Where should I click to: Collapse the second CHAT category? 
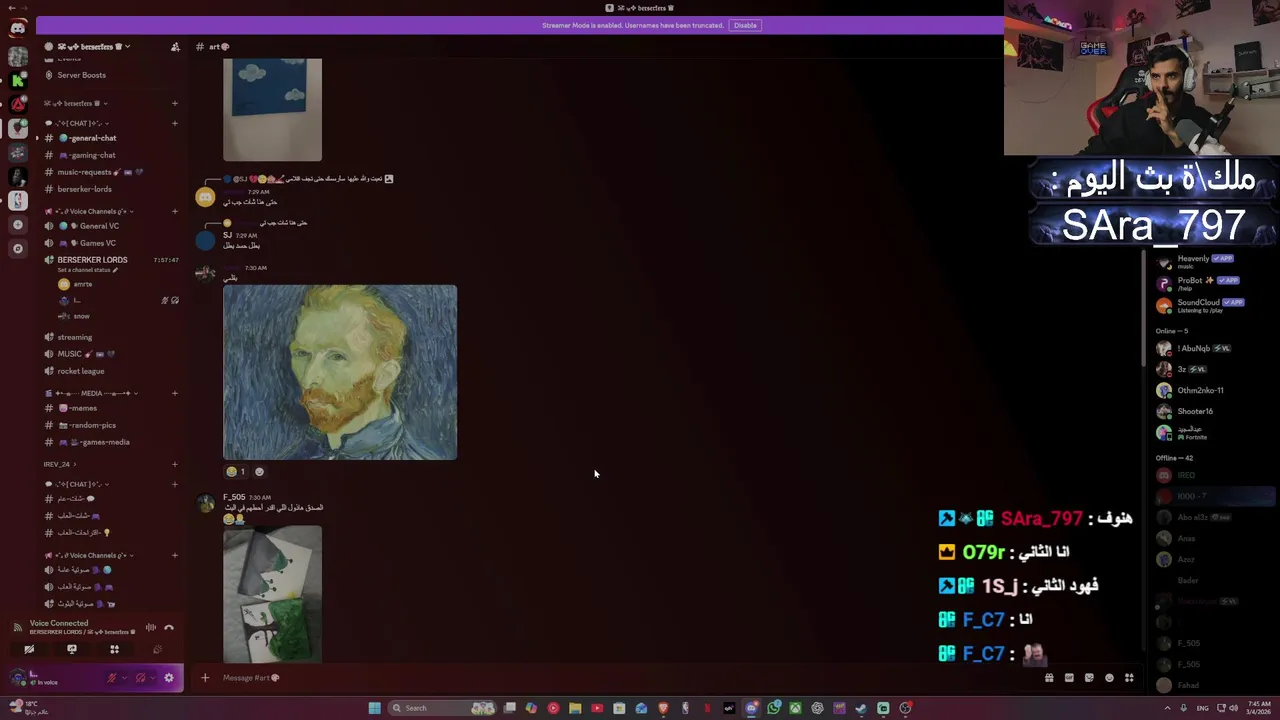click(78, 484)
